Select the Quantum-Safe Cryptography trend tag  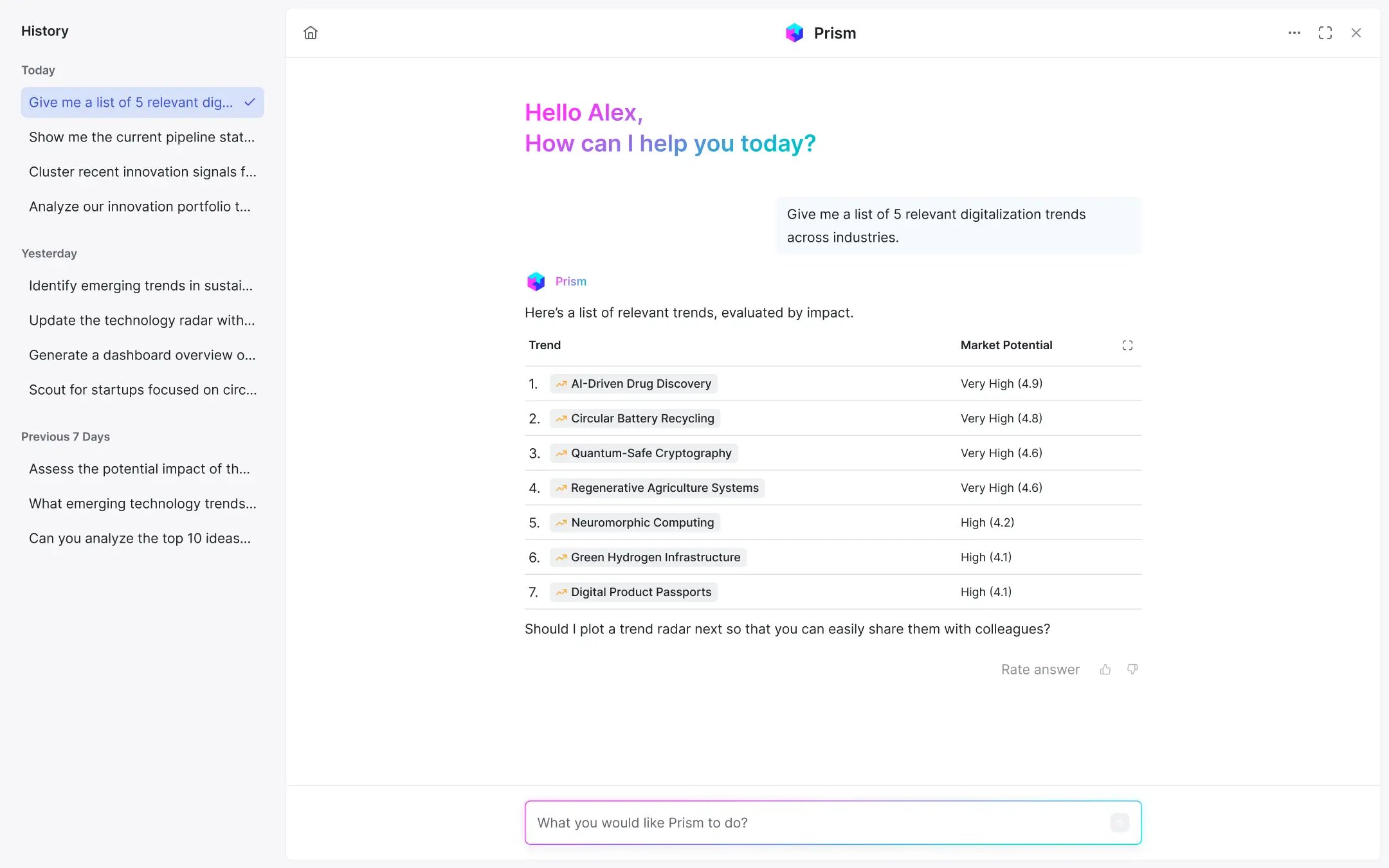click(643, 453)
